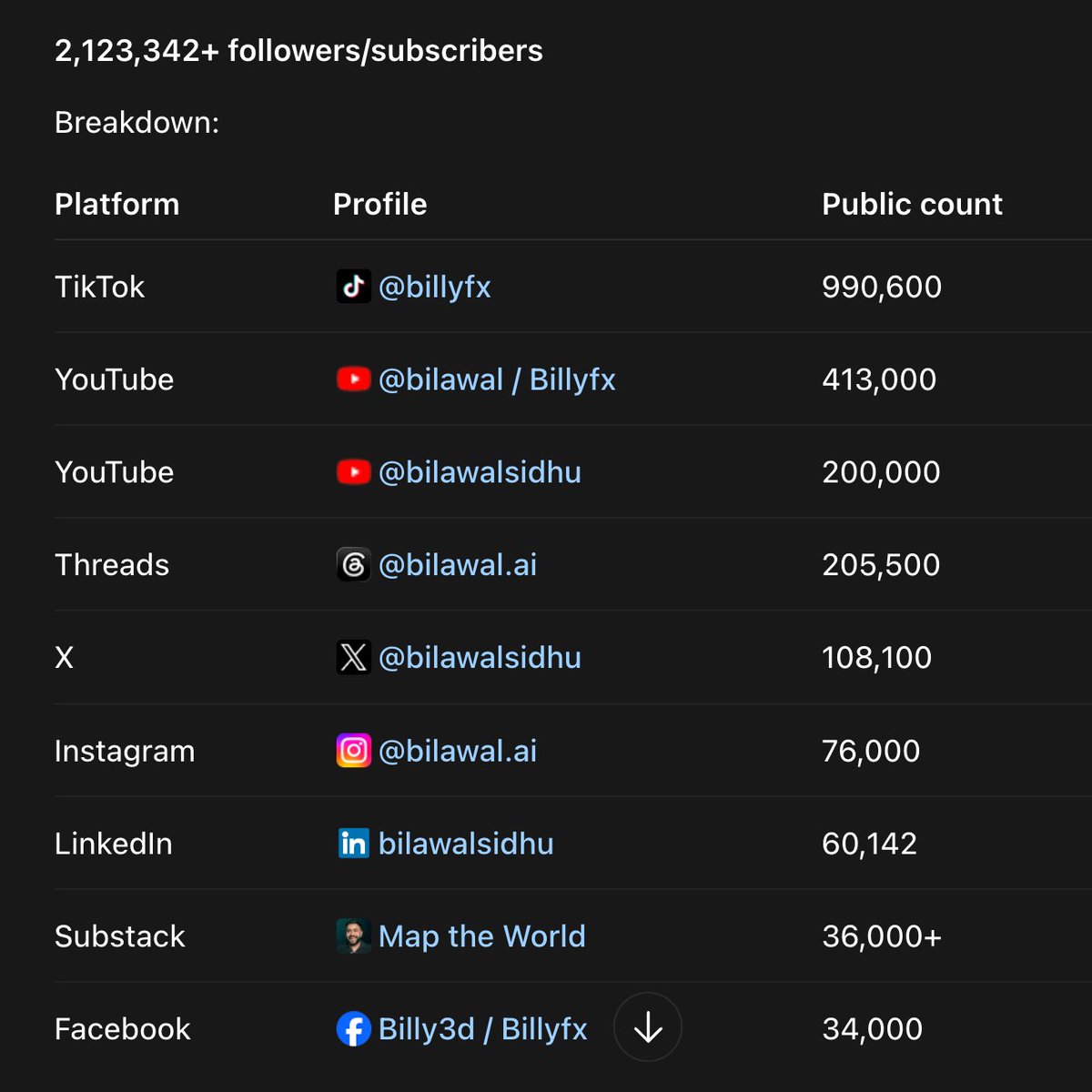Tap the scroll-down arrow button
1092x1092 pixels.
click(648, 1027)
